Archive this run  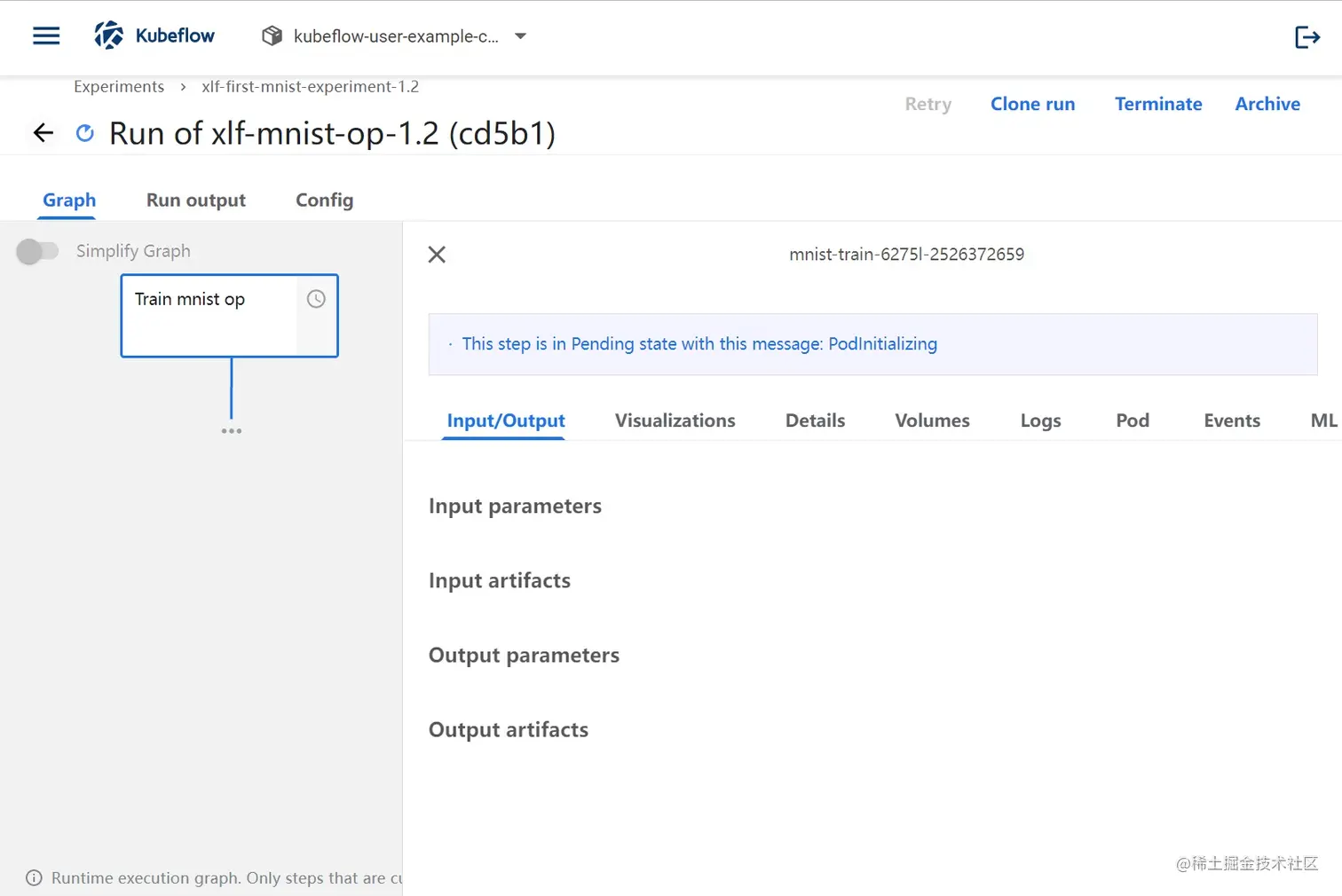[x=1267, y=104]
